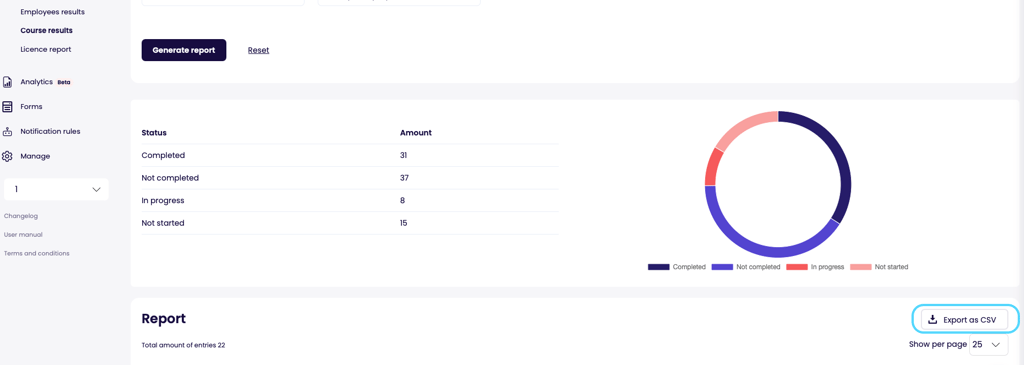Open the account selector dropdown showing 1

tap(56, 189)
